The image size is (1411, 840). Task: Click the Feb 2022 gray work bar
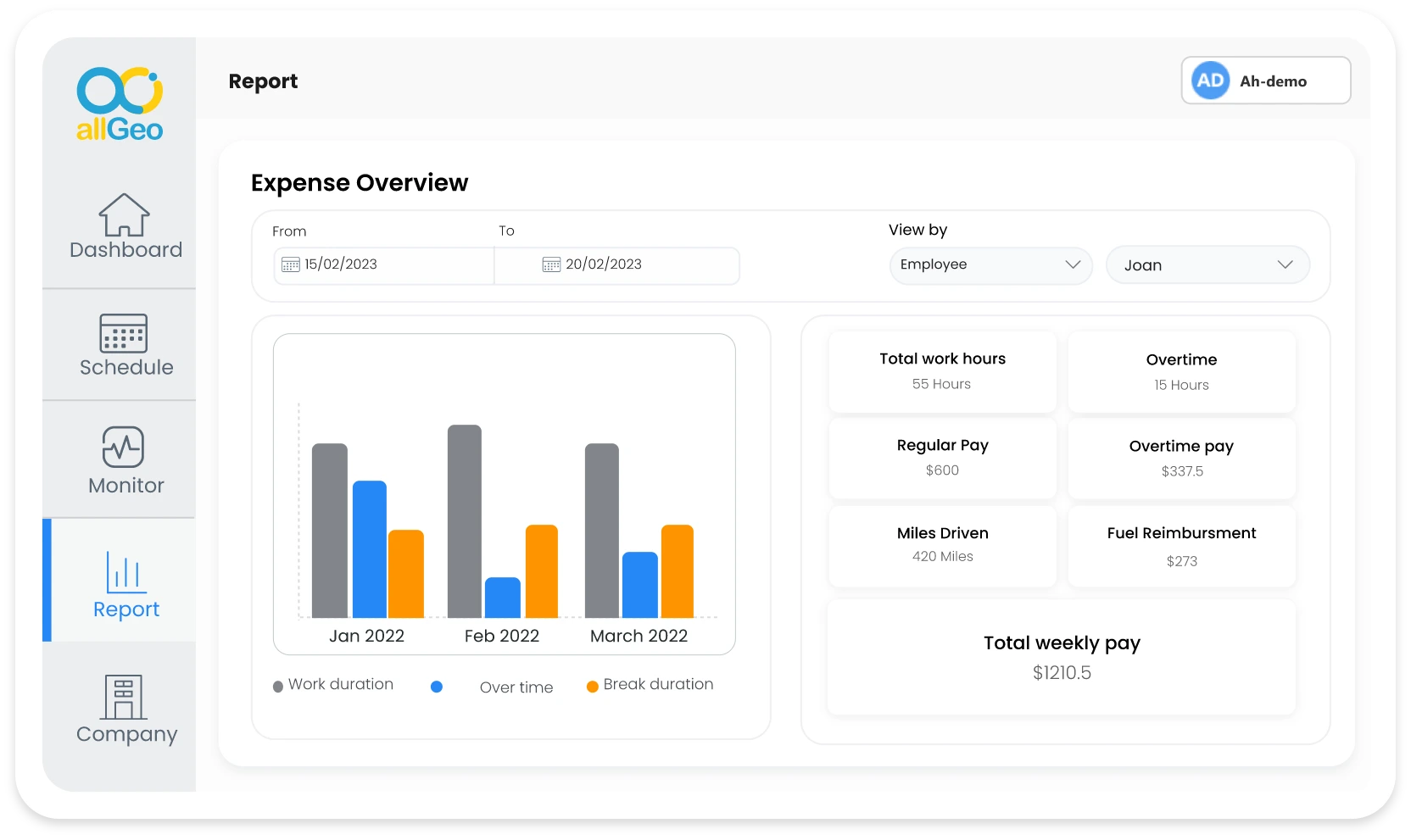[x=464, y=520]
